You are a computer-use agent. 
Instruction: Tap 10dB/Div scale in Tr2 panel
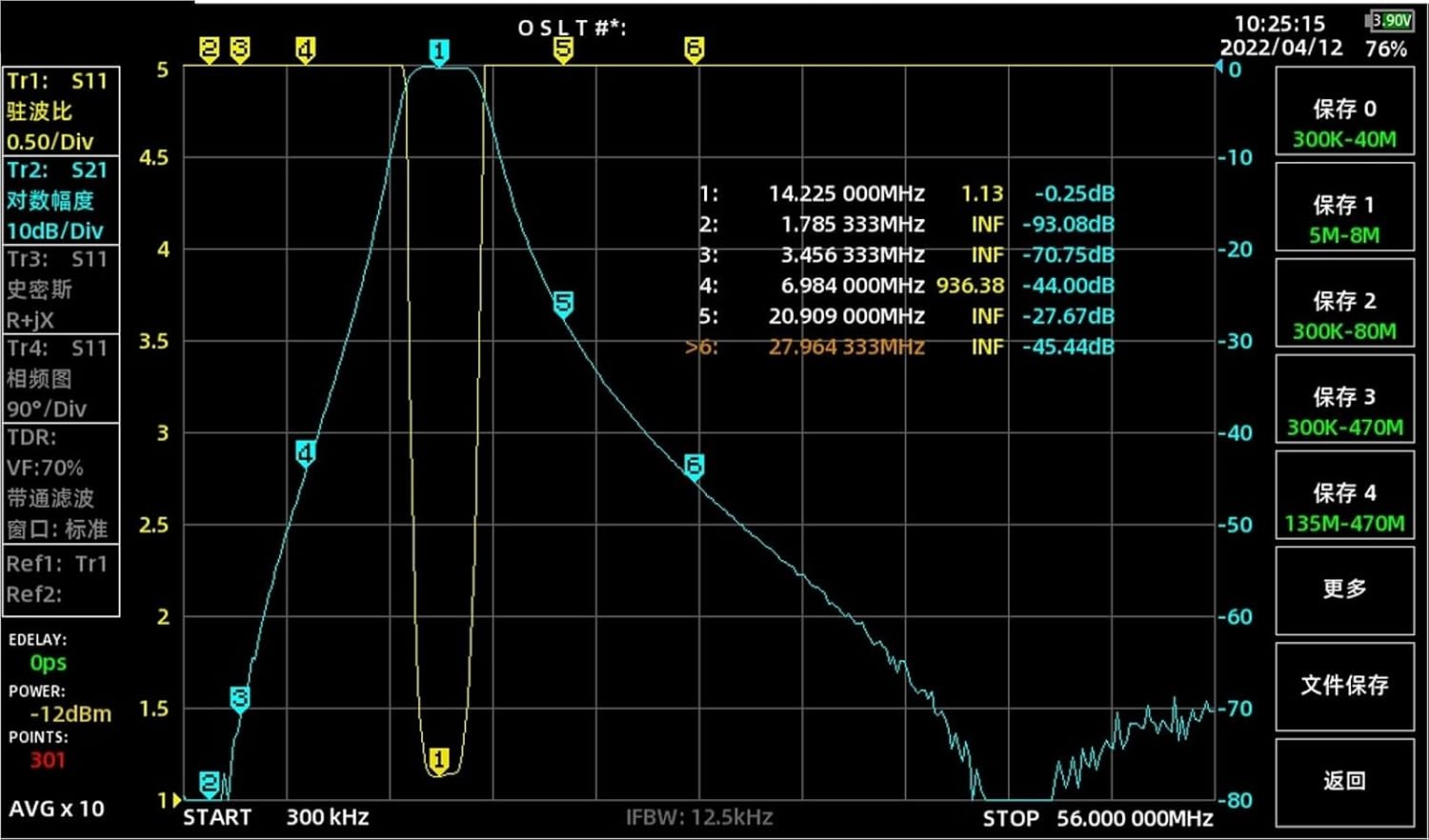(x=54, y=230)
